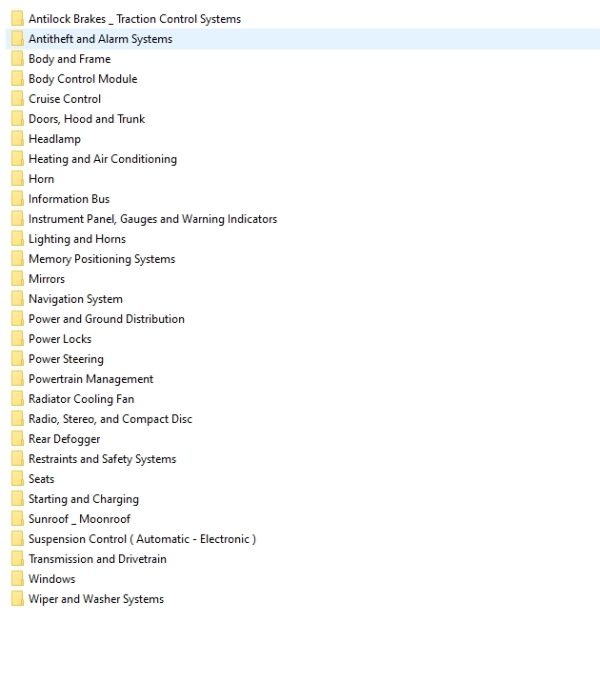600x682 pixels.
Task: Select the Power Steering folder icon
Action: tap(17, 359)
